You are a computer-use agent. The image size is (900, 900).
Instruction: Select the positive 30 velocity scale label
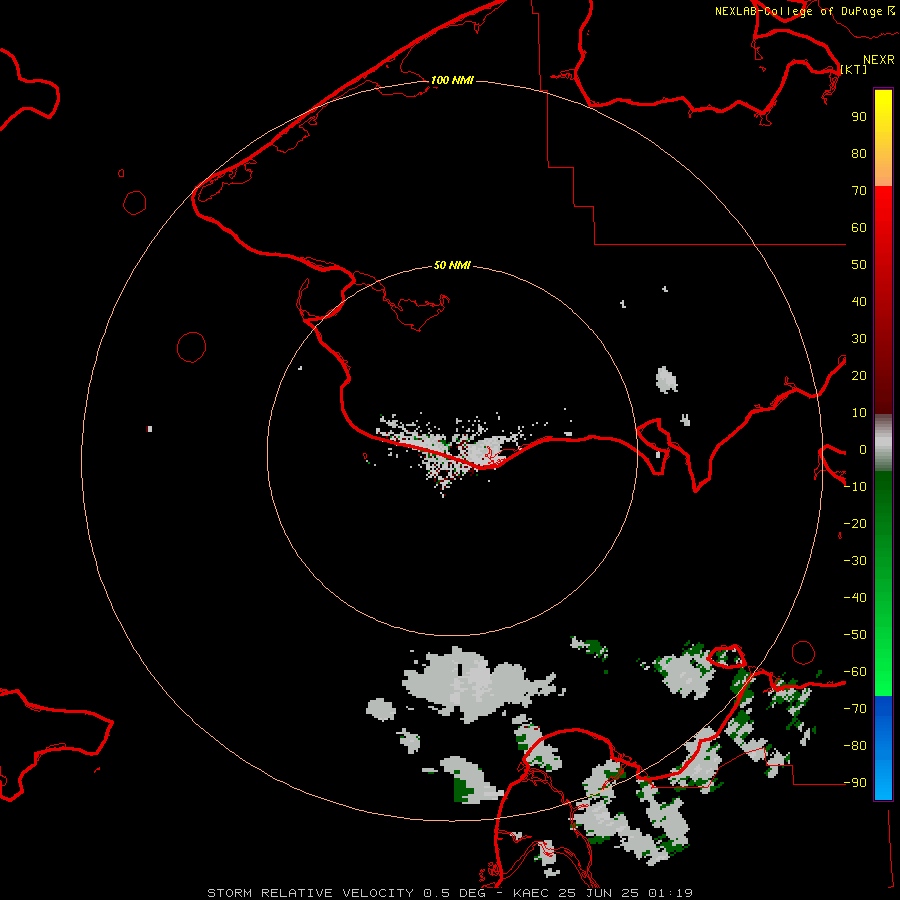coord(859,339)
